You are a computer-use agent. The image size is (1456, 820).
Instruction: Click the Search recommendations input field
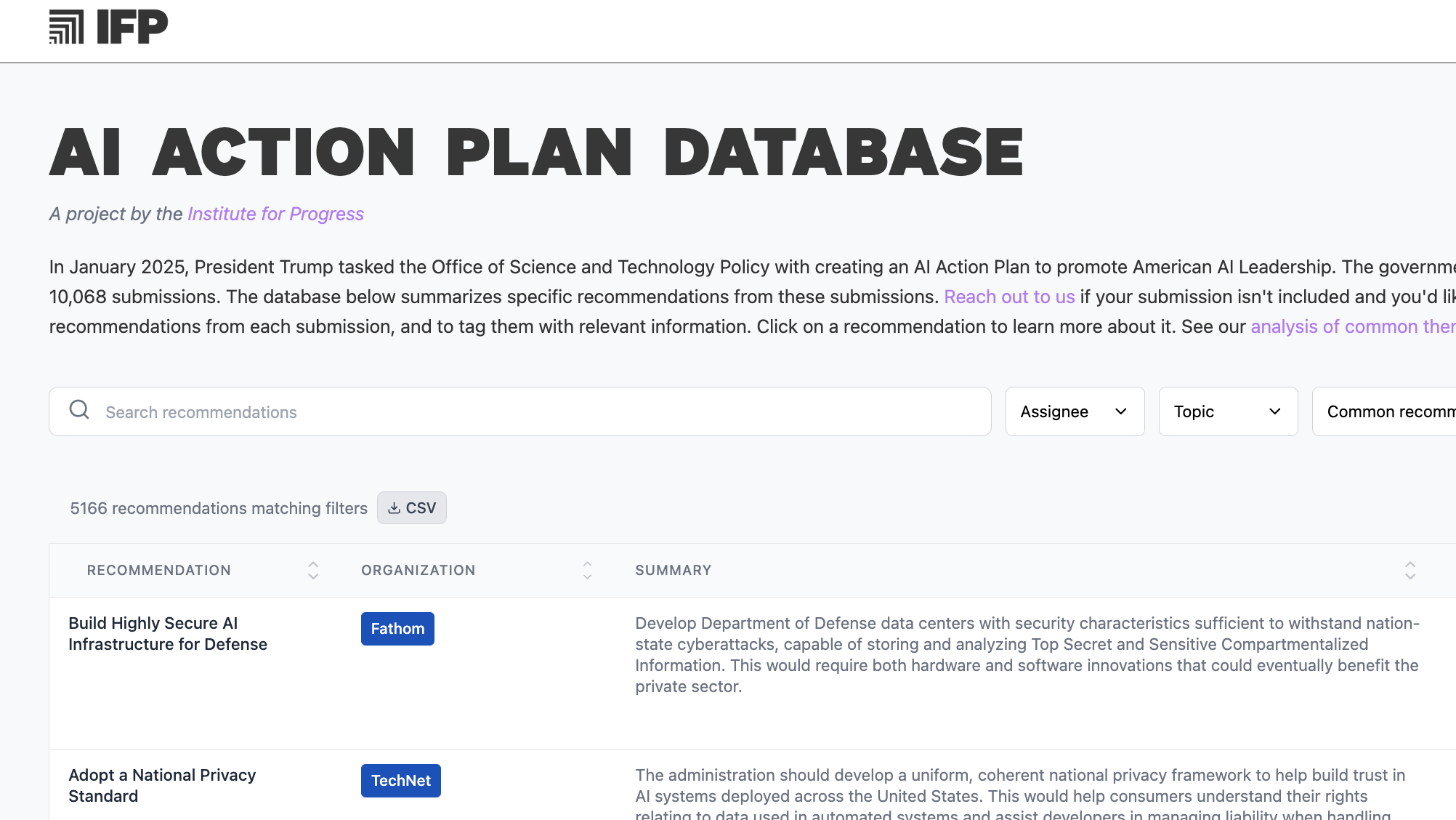click(x=509, y=411)
